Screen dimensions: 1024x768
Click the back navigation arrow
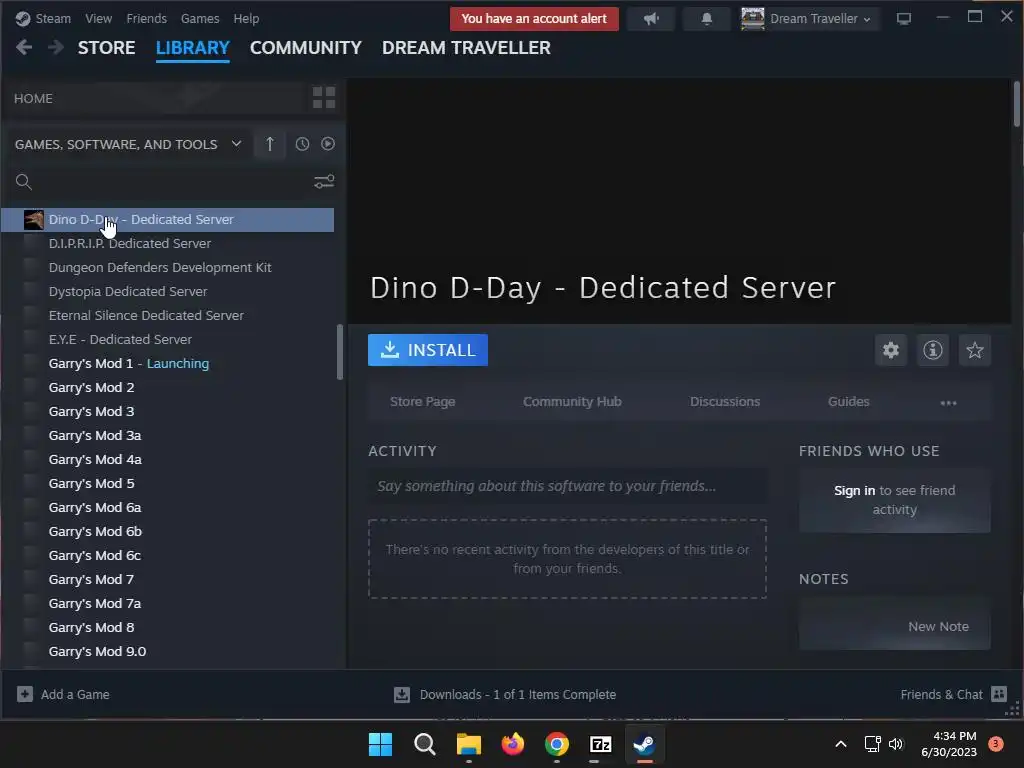point(24,48)
